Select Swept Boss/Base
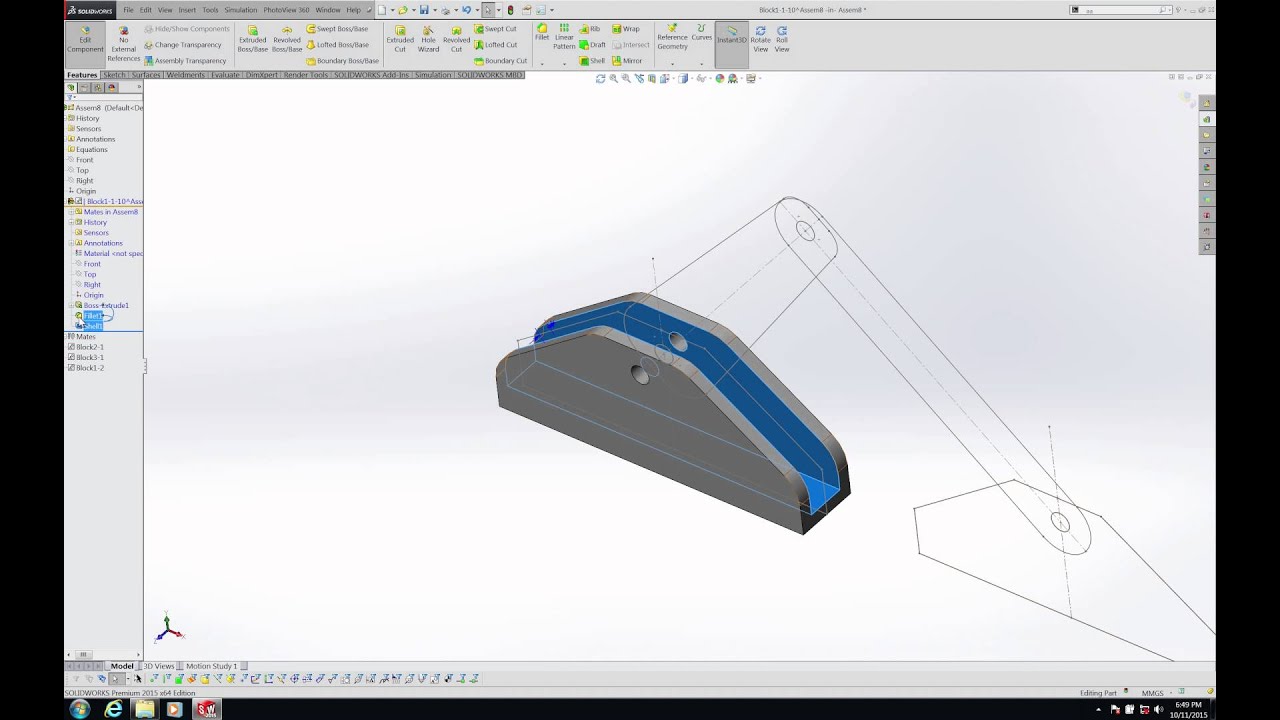Viewport: 1280px width, 720px height. [x=337, y=29]
